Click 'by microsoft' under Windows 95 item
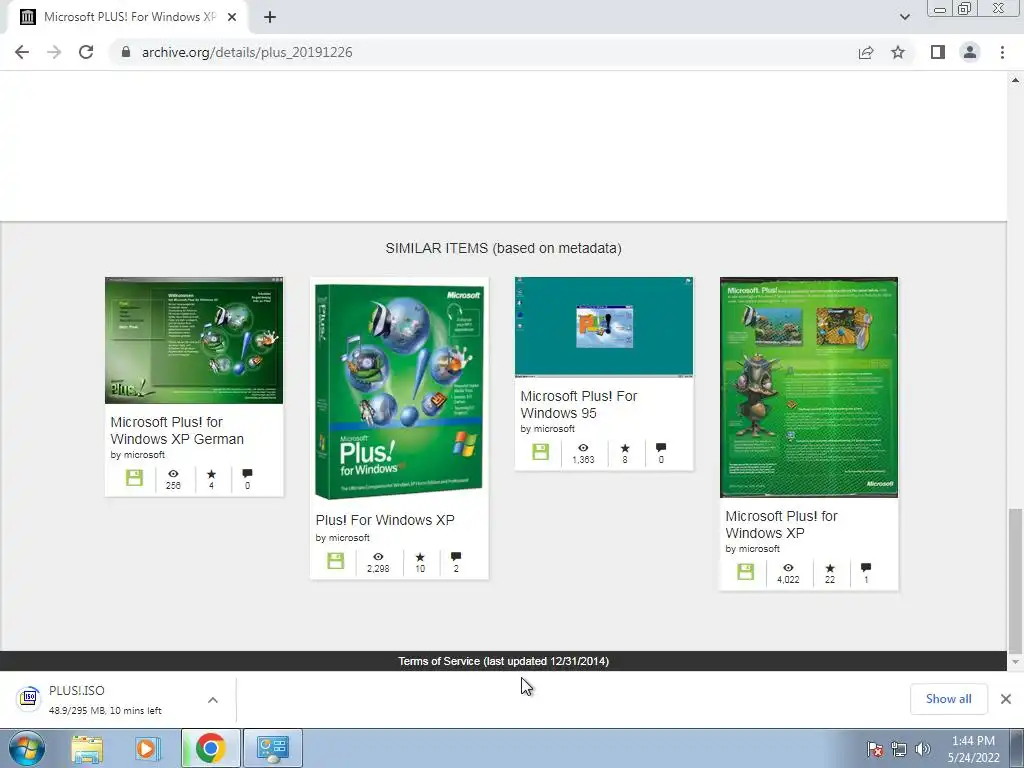Image resolution: width=1024 pixels, height=768 pixels. (547, 428)
